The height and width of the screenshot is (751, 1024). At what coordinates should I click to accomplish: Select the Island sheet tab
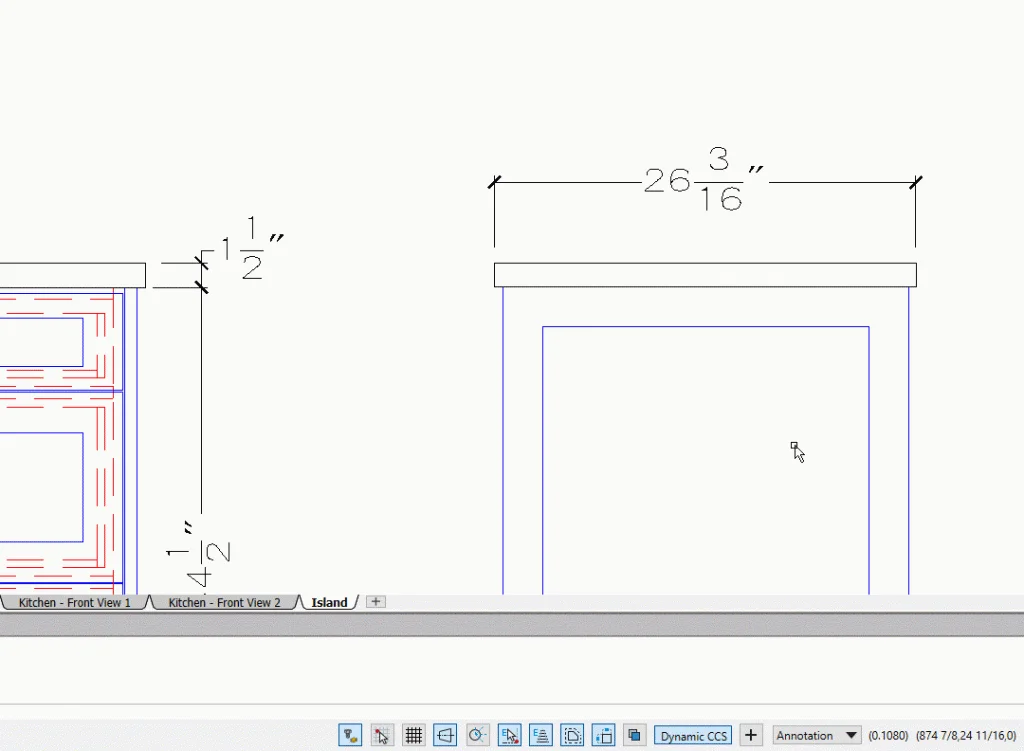(329, 603)
